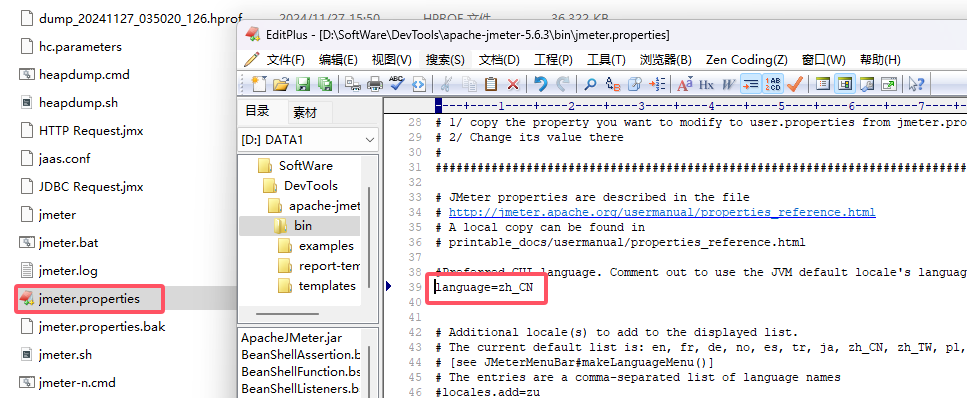Open the 工具(T) menu

(x=606, y=60)
